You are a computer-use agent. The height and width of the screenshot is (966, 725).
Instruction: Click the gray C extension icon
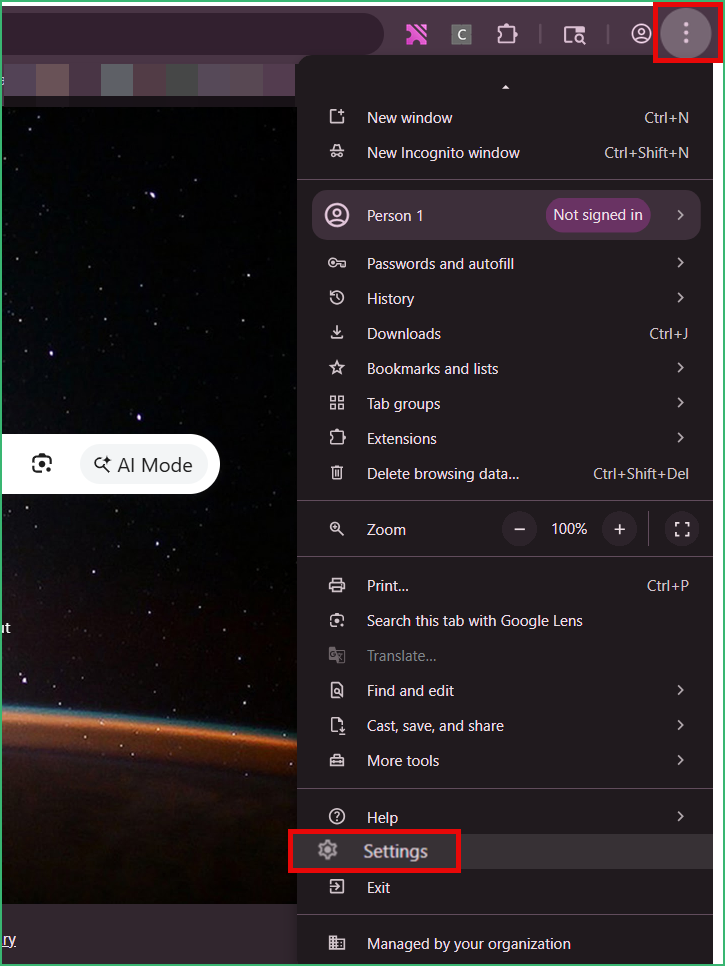pos(461,34)
